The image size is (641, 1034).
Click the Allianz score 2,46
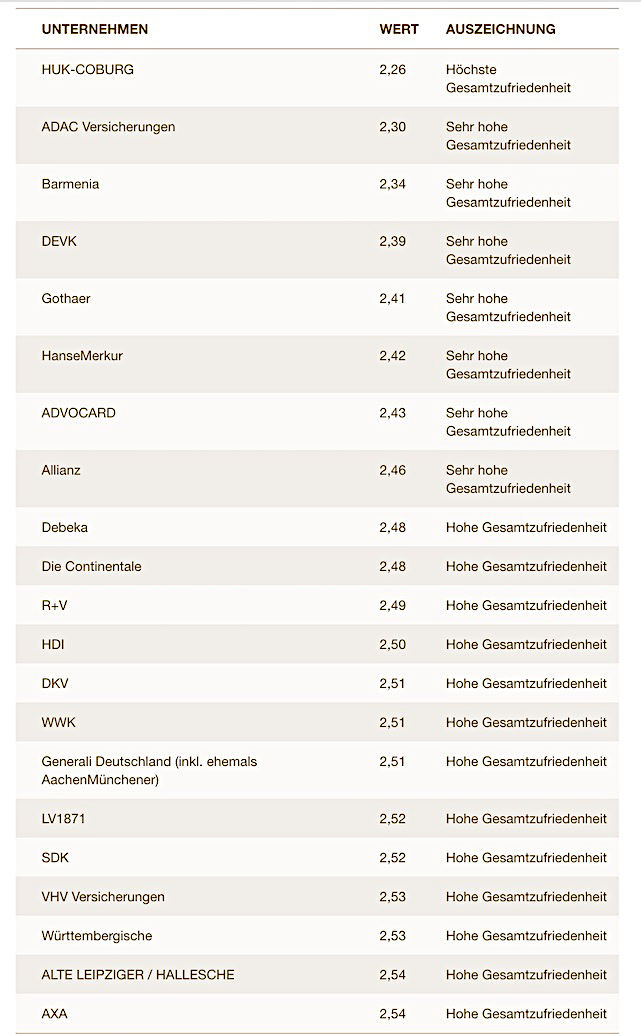(393, 469)
